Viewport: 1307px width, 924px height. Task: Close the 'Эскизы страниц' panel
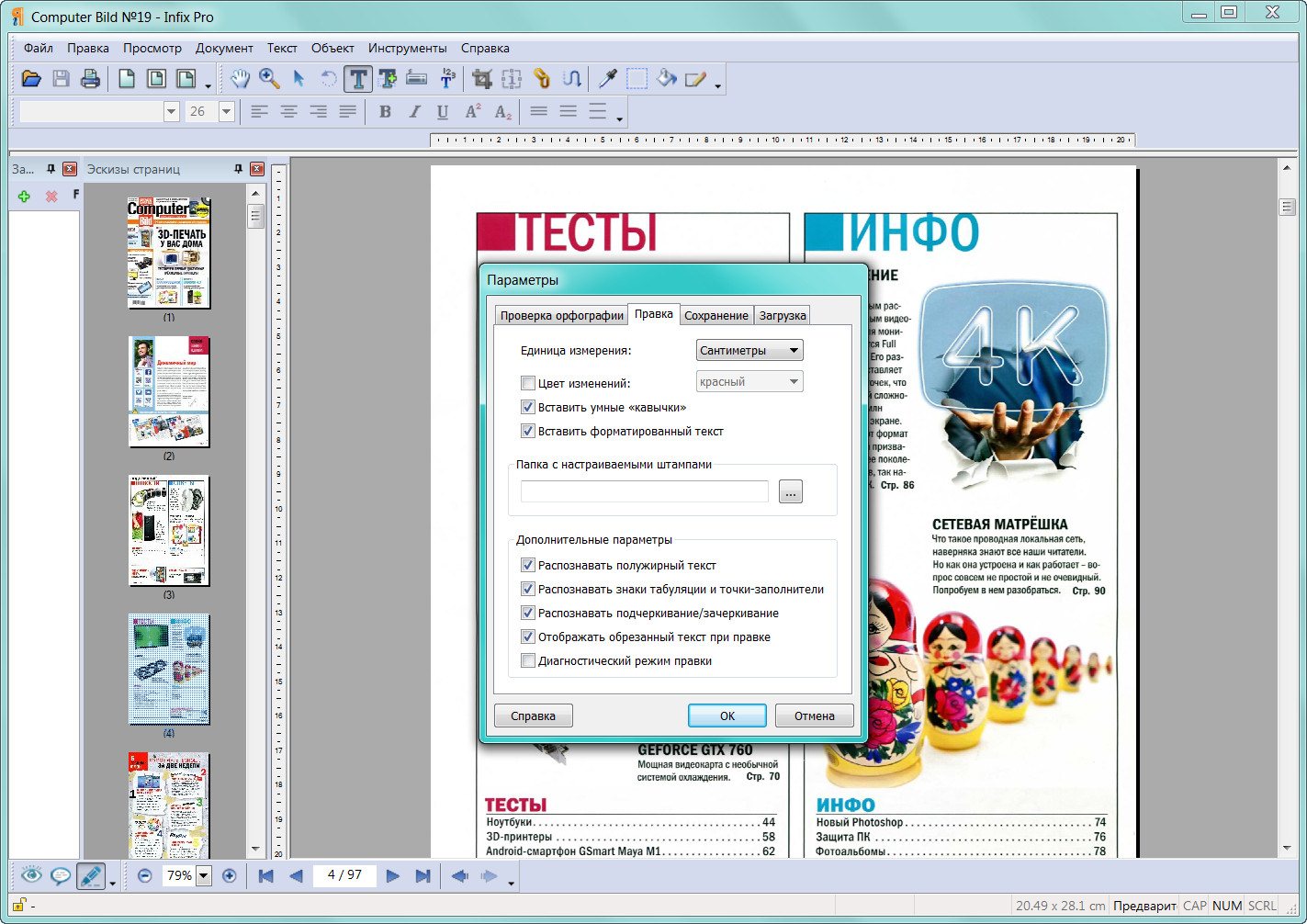[257, 169]
